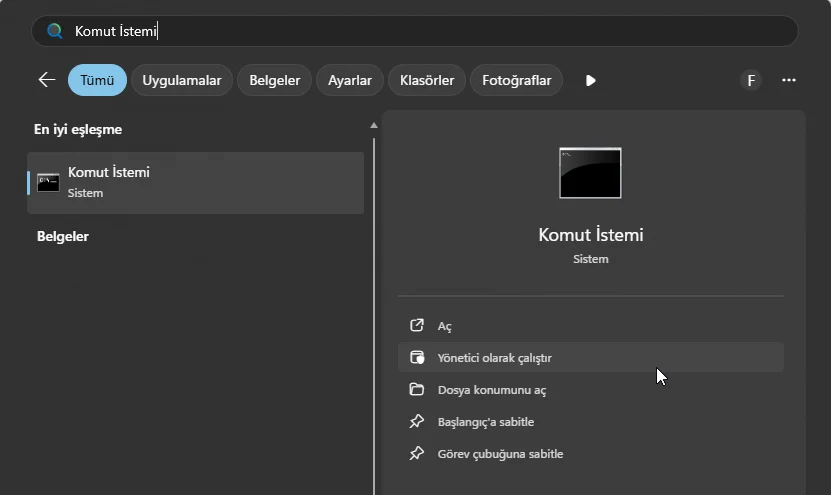Click the Belgeler section heading
Viewport: 831px width, 495px height.
point(63,236)
